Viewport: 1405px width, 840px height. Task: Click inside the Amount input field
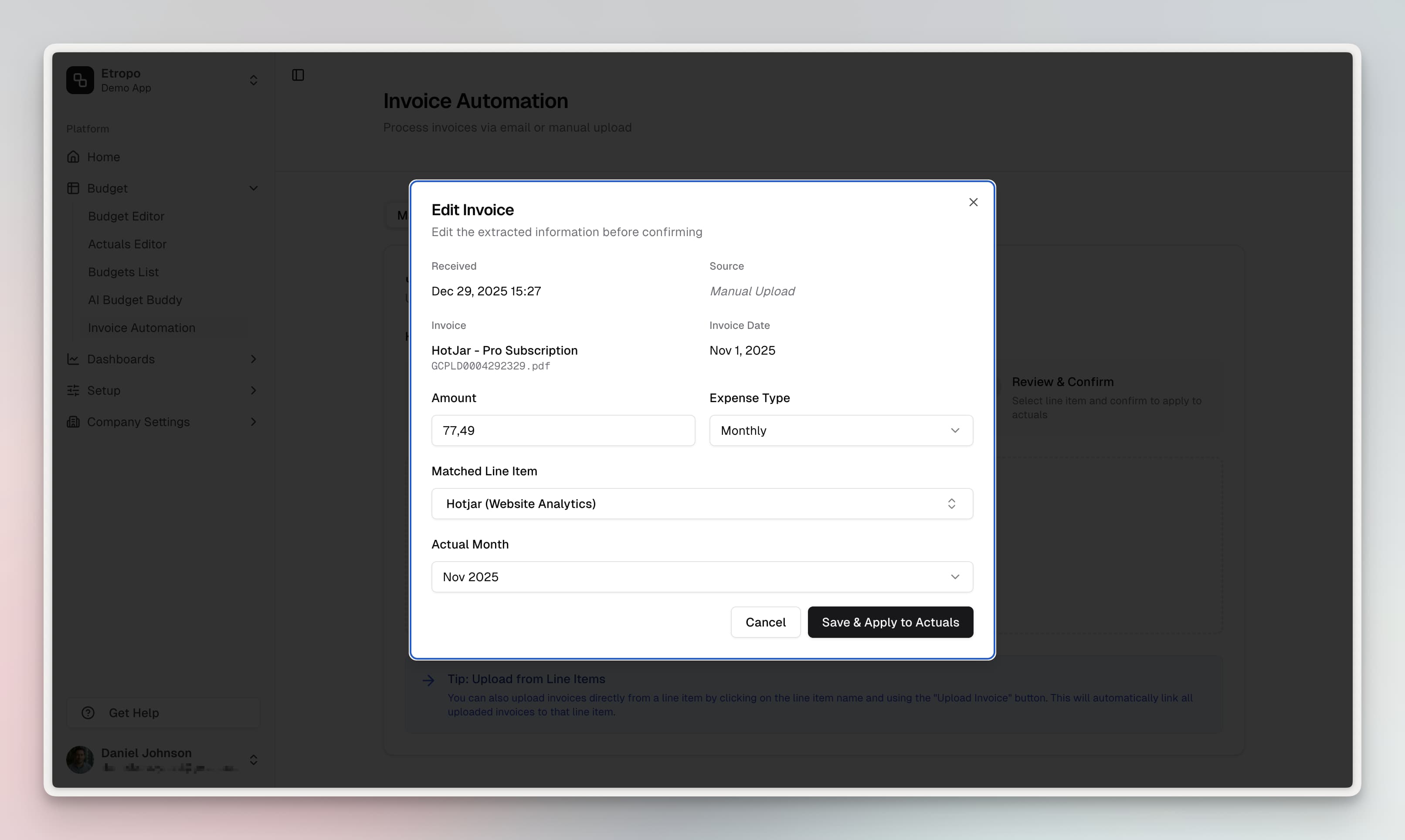563,430
